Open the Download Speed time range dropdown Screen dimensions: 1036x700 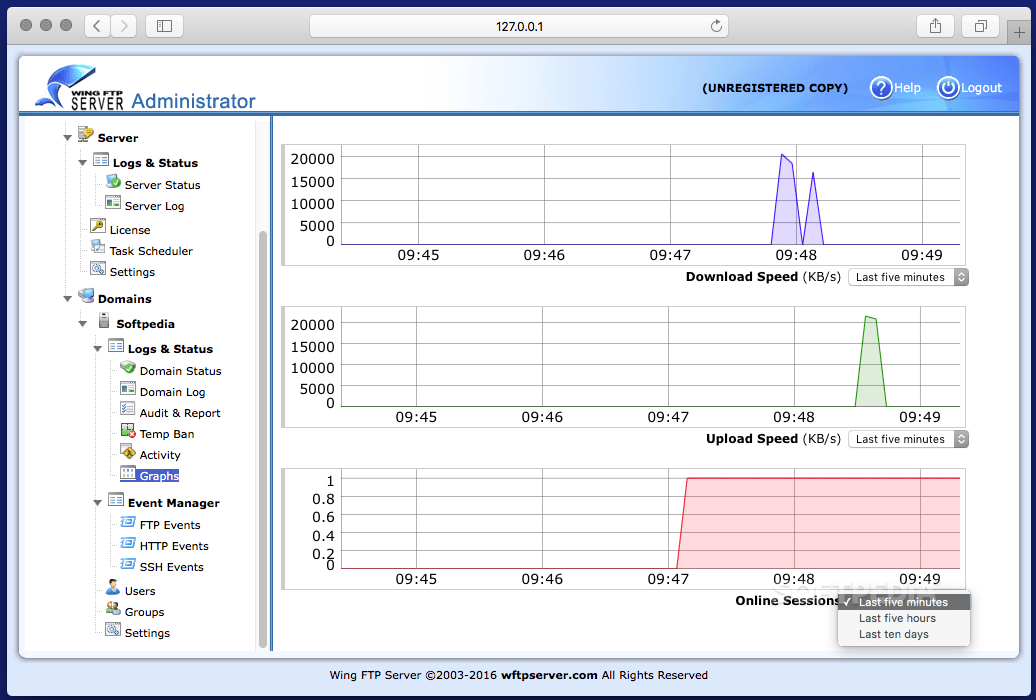(907, 277)
